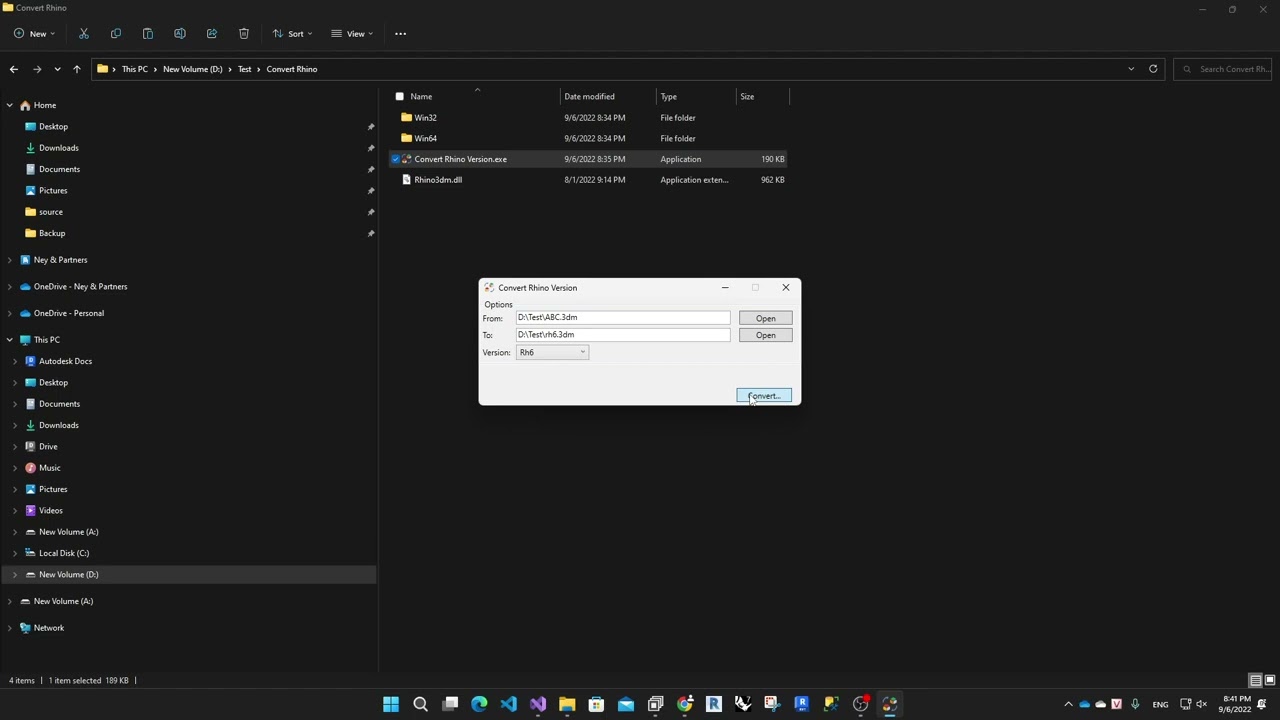Go up one folder level arrow
The width and height of the screenshot is (1280, 720).
tap(77, 69)
